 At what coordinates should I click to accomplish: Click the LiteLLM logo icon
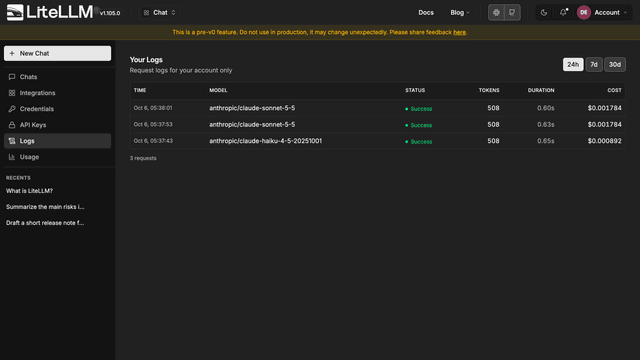click(x=15, y=12)
